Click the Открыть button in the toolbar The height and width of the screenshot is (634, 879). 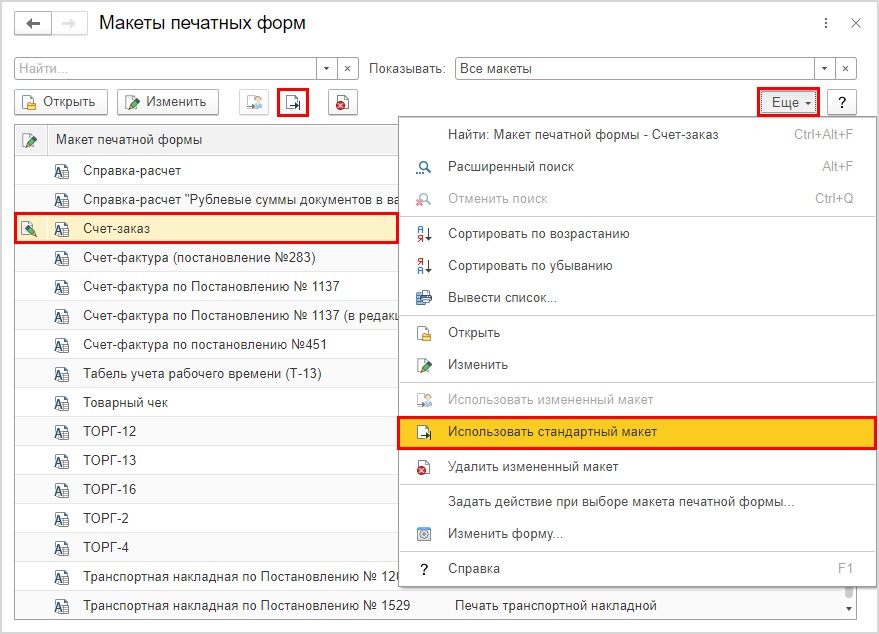point(61,103)
